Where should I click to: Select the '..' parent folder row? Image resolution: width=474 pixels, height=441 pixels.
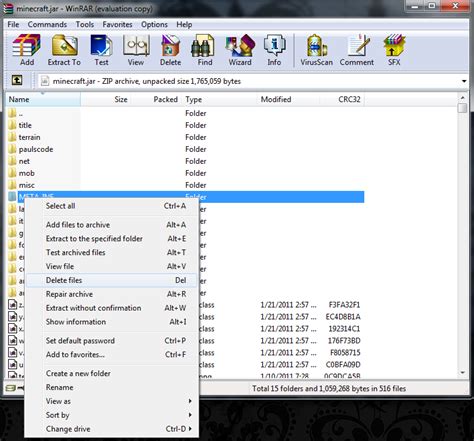coord(185,113)
